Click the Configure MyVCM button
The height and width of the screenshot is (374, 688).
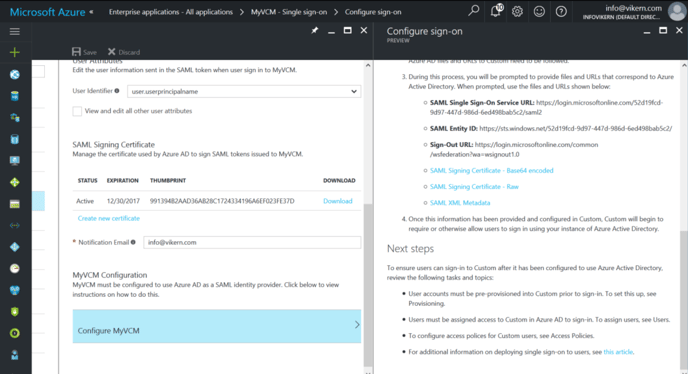[x=217, y=326]
